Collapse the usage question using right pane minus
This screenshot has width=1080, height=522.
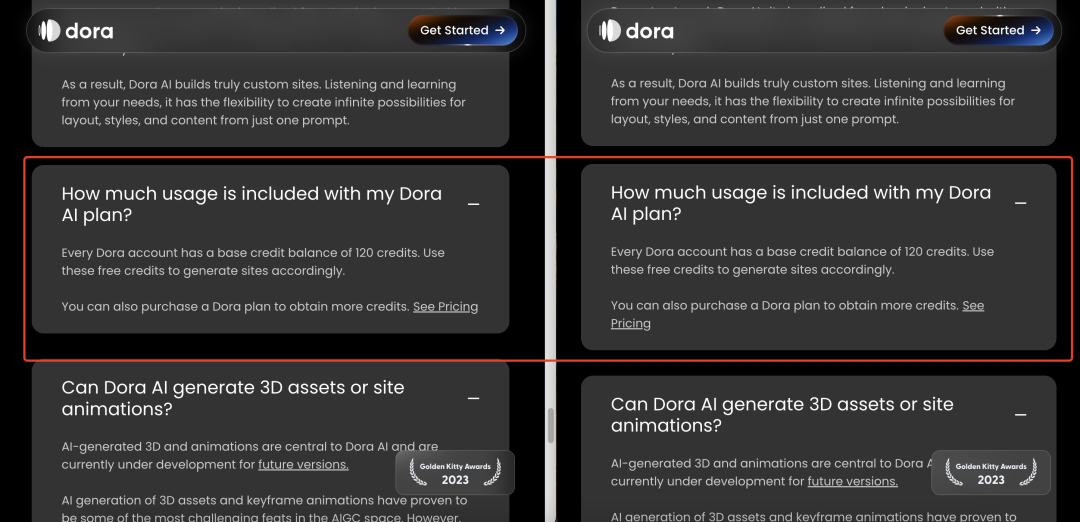point(1020,203)
